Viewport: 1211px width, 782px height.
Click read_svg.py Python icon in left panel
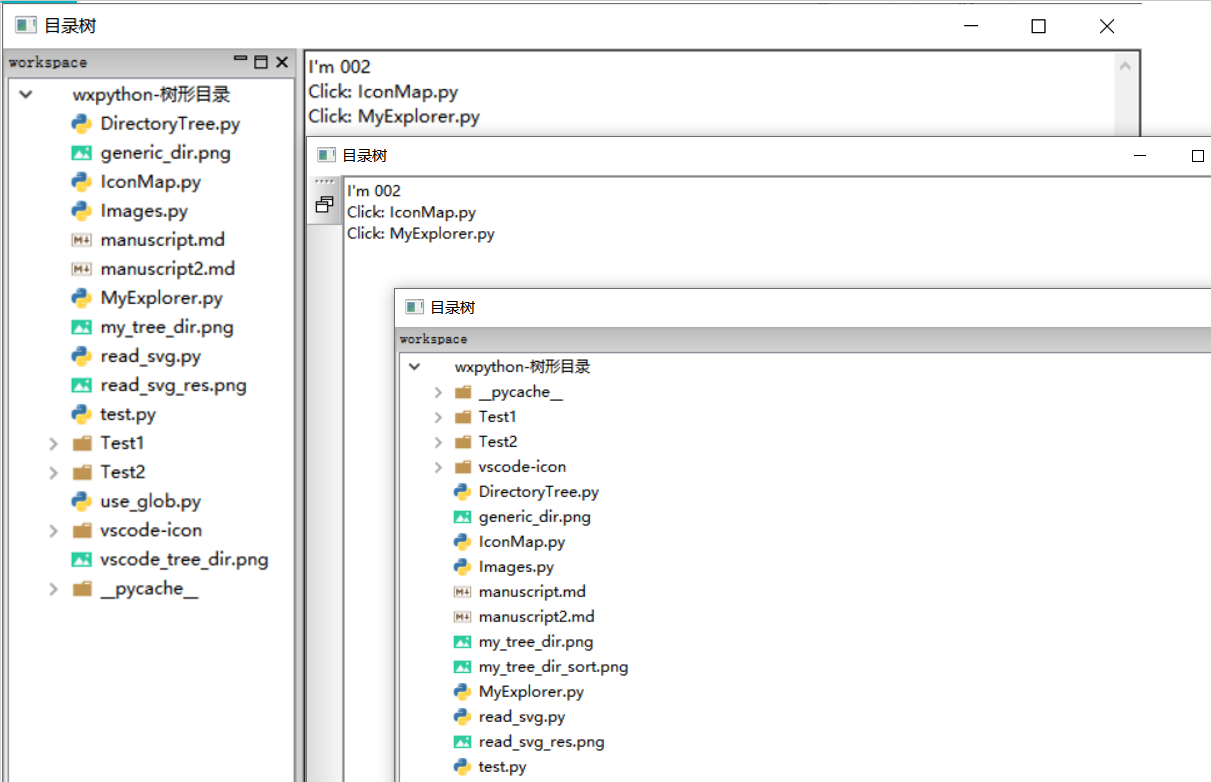(81, 356)
